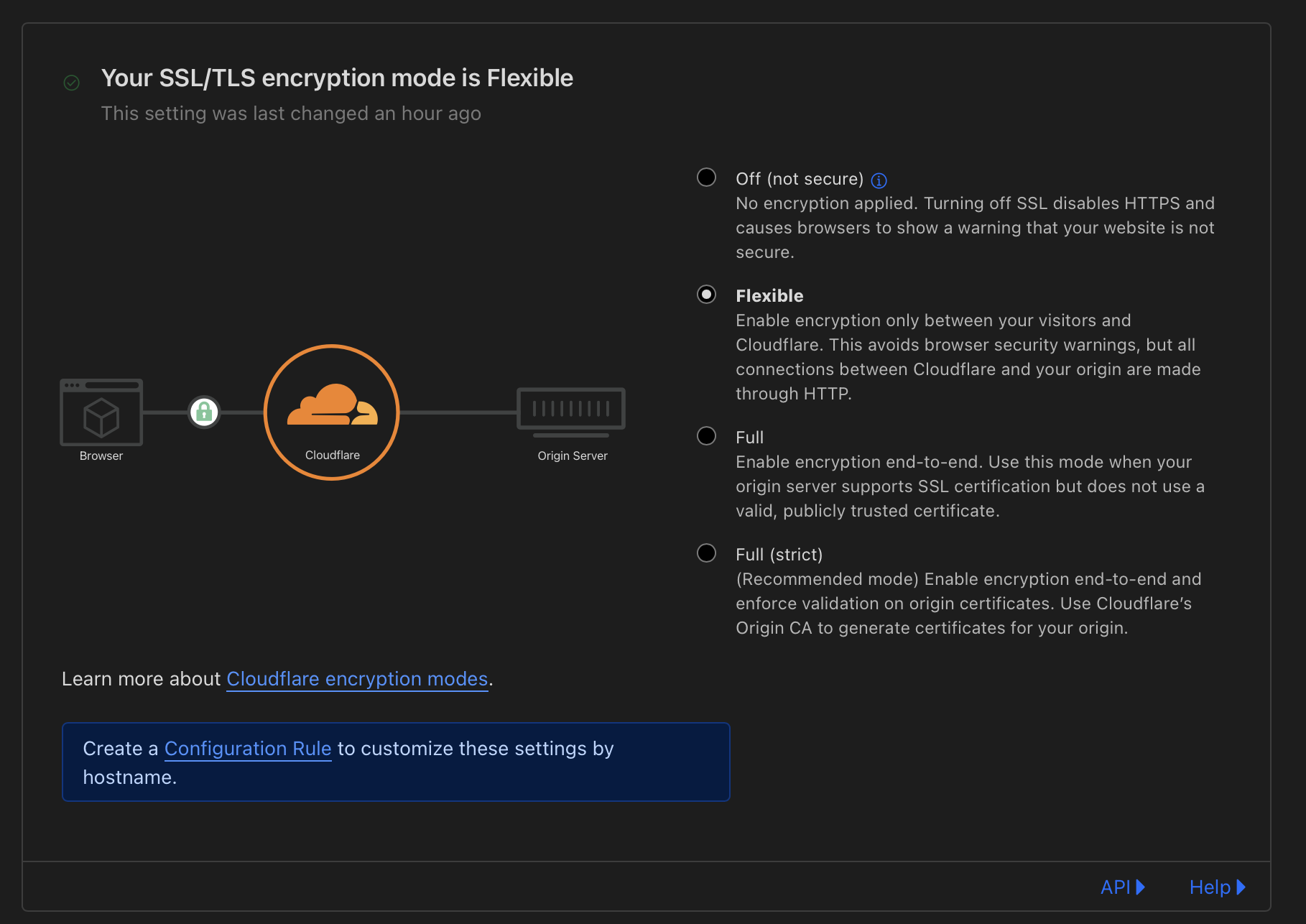Click the Full option label text
The image size is (1306, 924).
tap(749, 438)
